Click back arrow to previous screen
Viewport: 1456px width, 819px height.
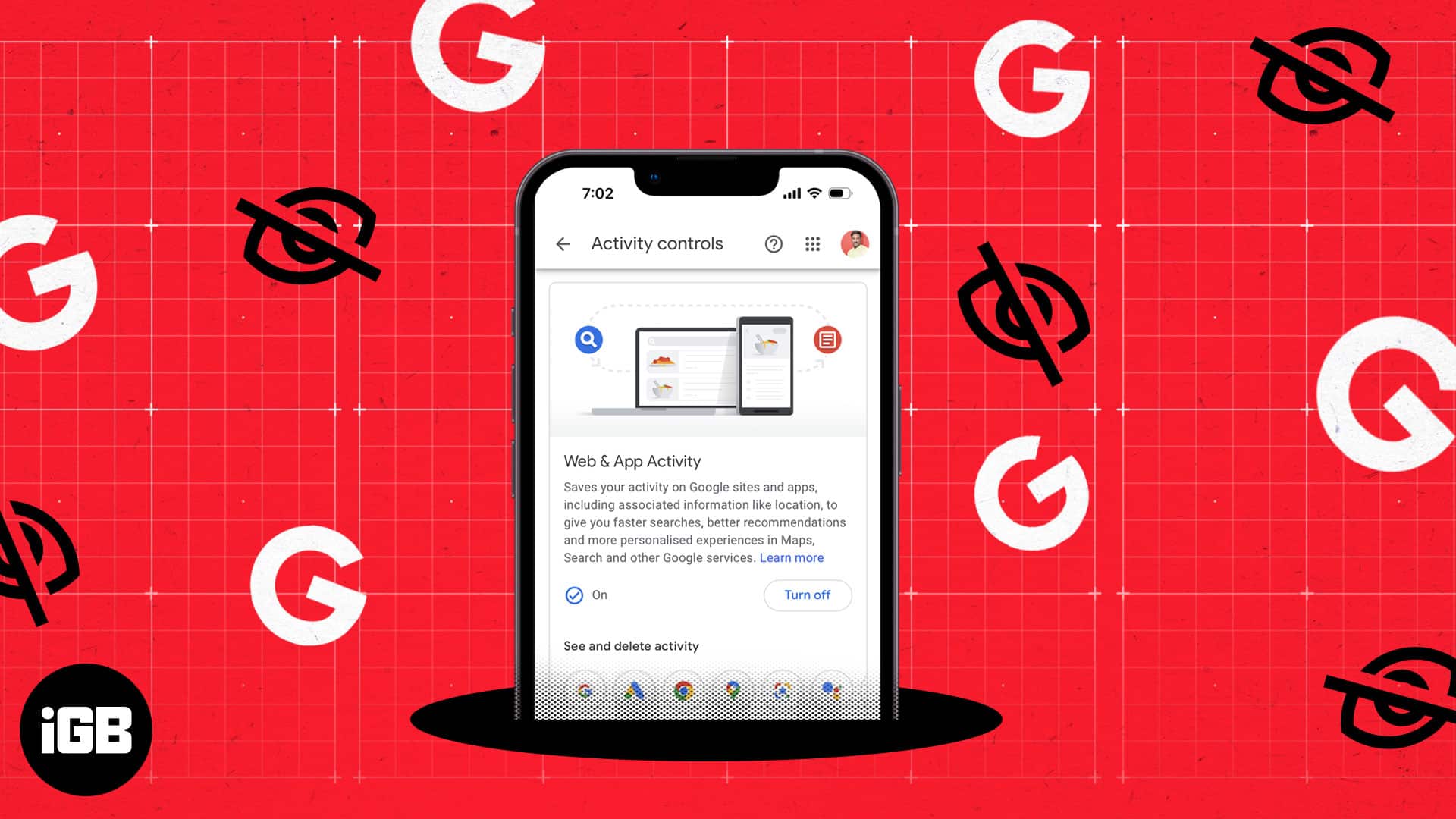click(x=563, y=244)
